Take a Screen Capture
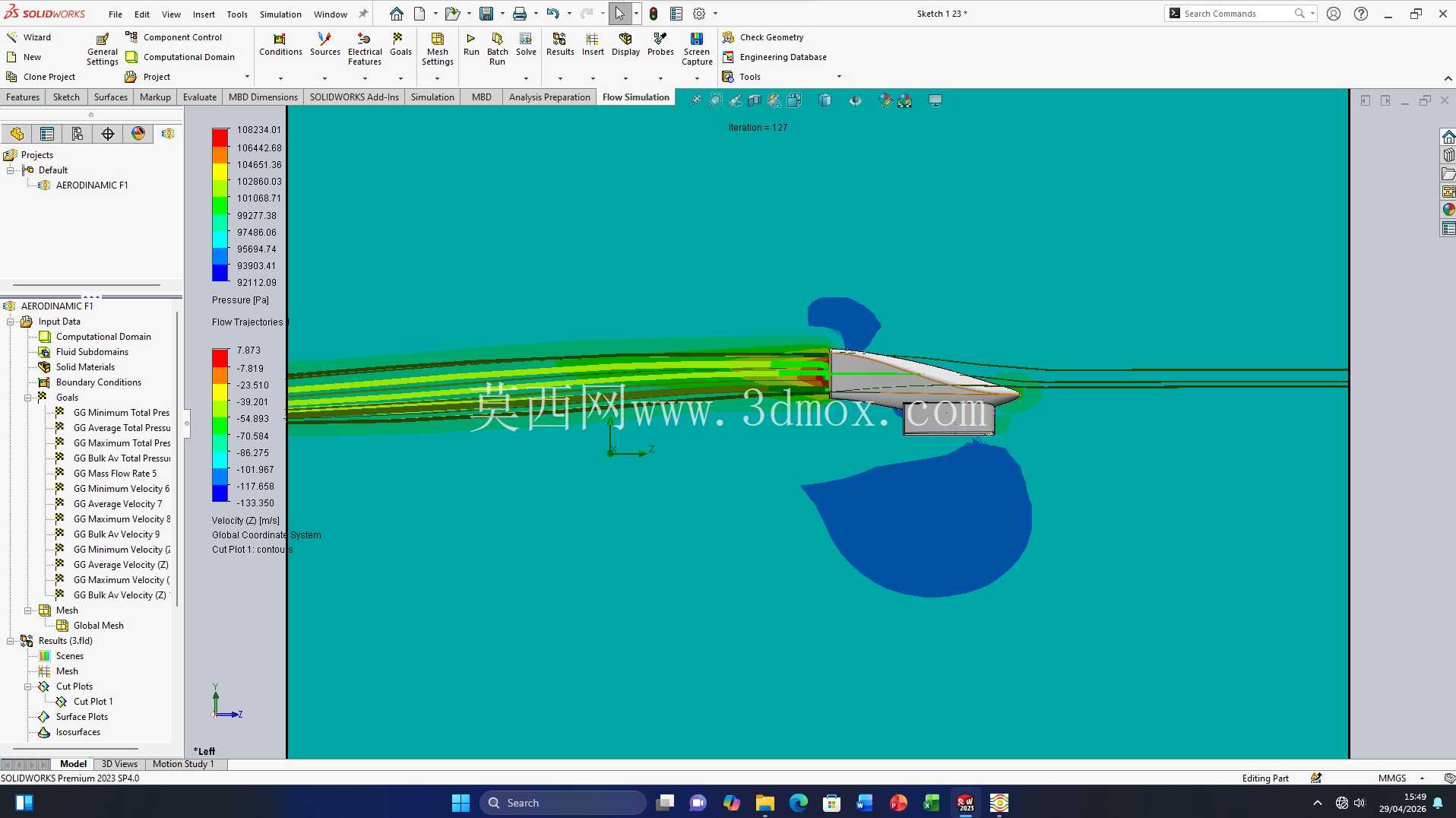Image resolution: width=1456 pixels, height=818 pixels. [697, 49]
